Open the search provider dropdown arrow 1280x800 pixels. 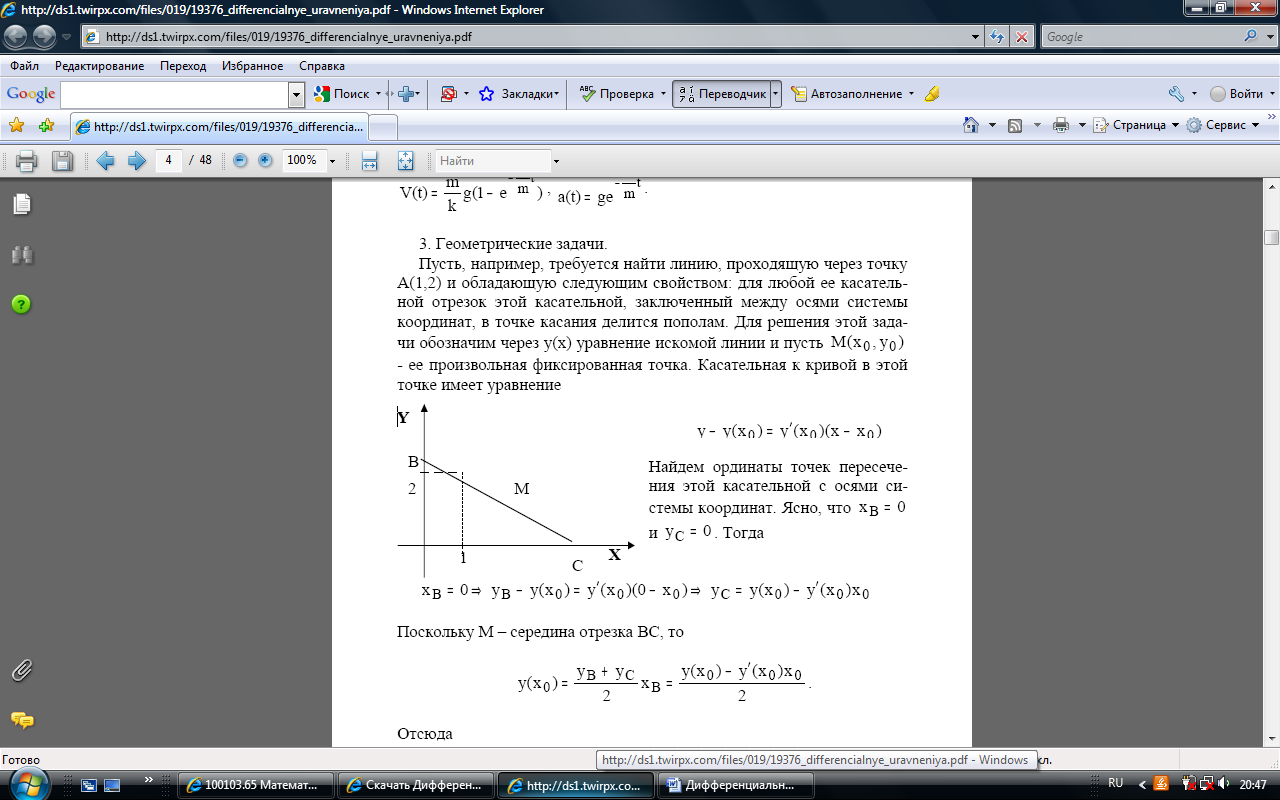(1269, 37)
